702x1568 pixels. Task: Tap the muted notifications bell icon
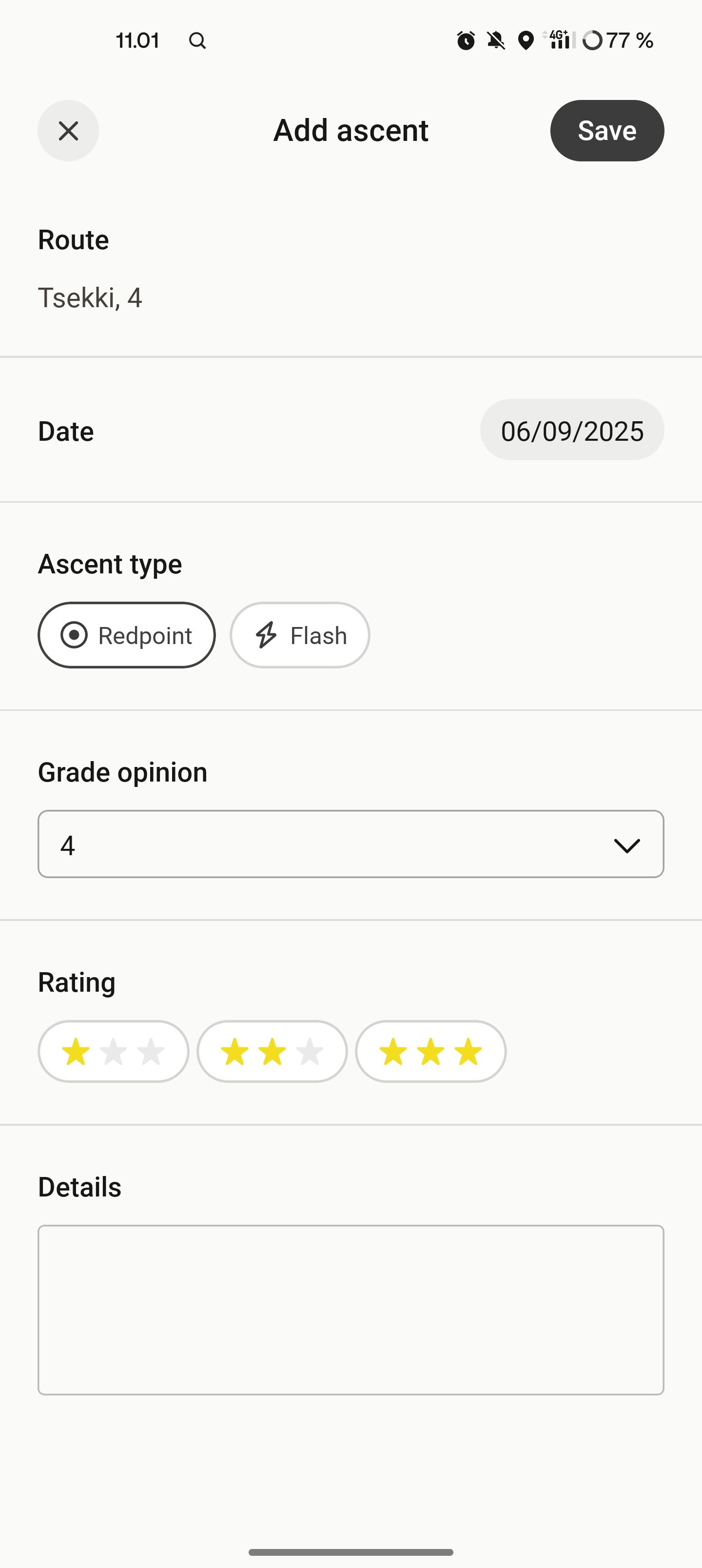click(496, 41)
